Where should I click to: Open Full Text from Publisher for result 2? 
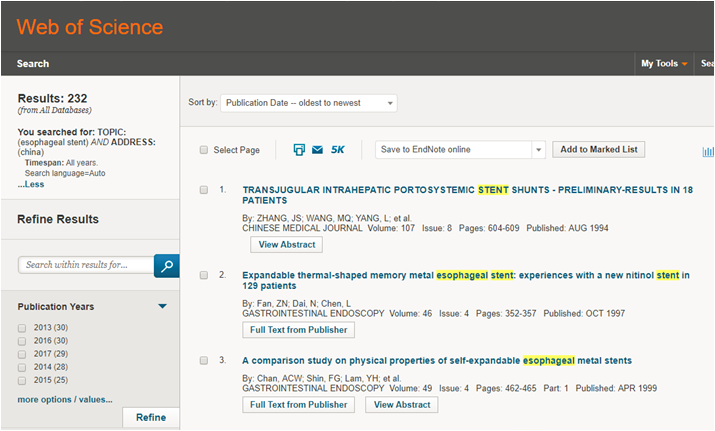[298, 330]
